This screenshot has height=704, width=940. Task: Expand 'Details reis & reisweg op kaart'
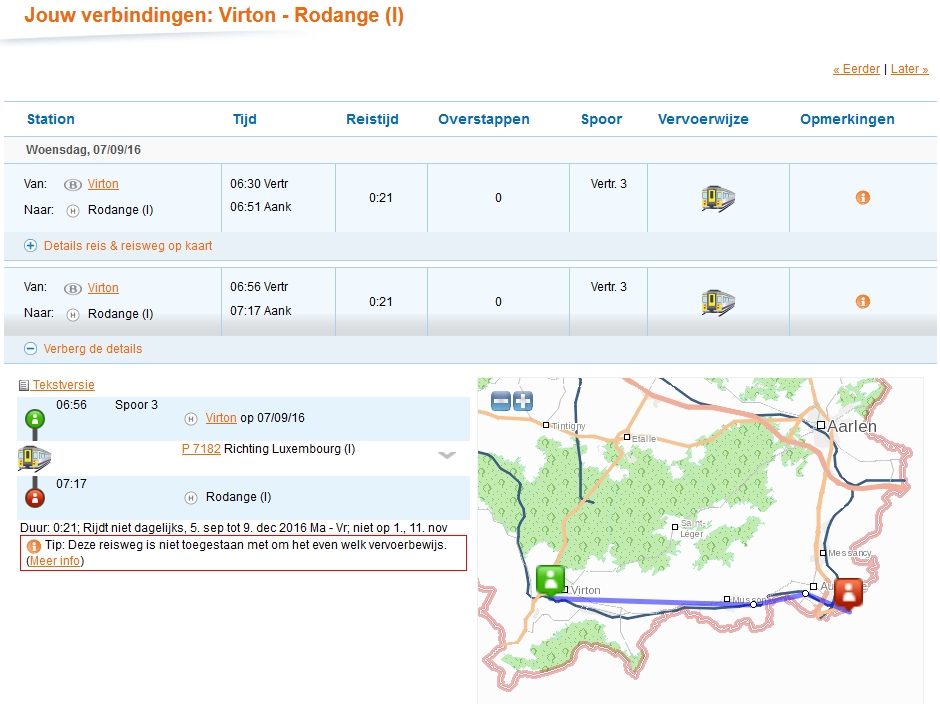(127, 245)
